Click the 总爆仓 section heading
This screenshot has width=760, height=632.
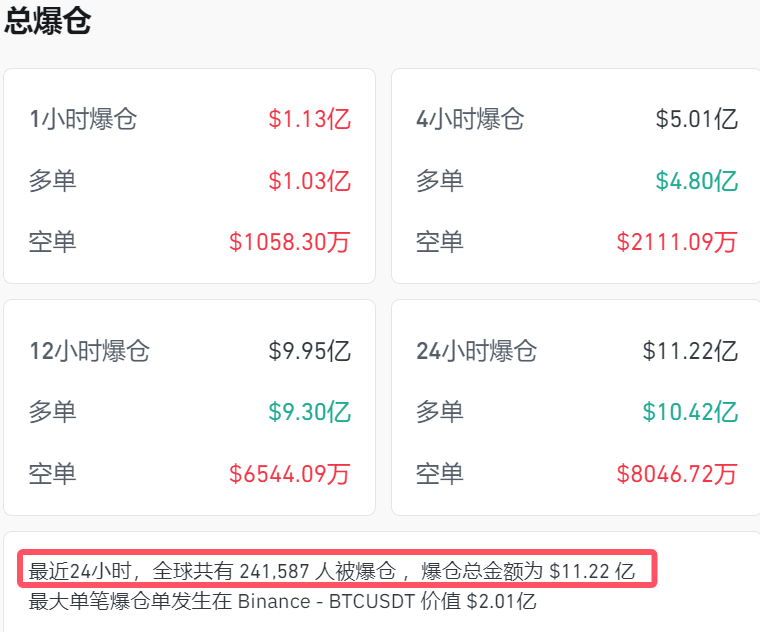(x=48, y=22)
